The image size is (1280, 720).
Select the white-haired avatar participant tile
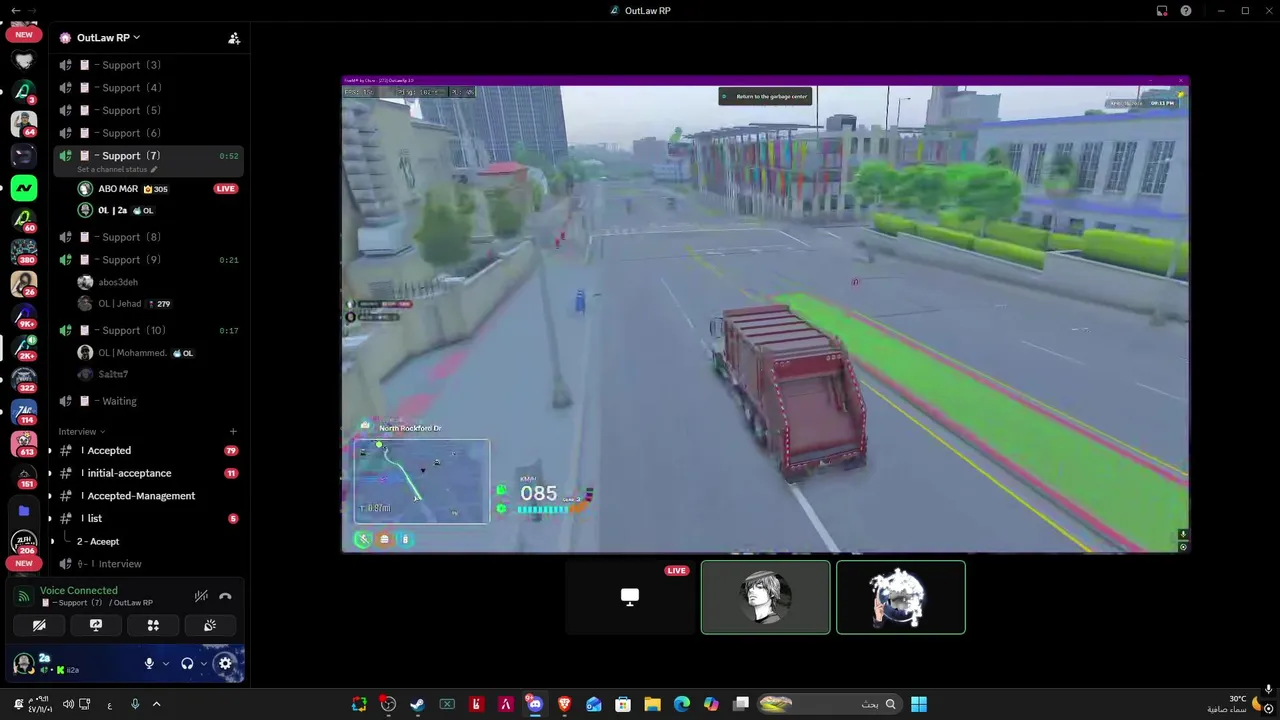(900, 597)
